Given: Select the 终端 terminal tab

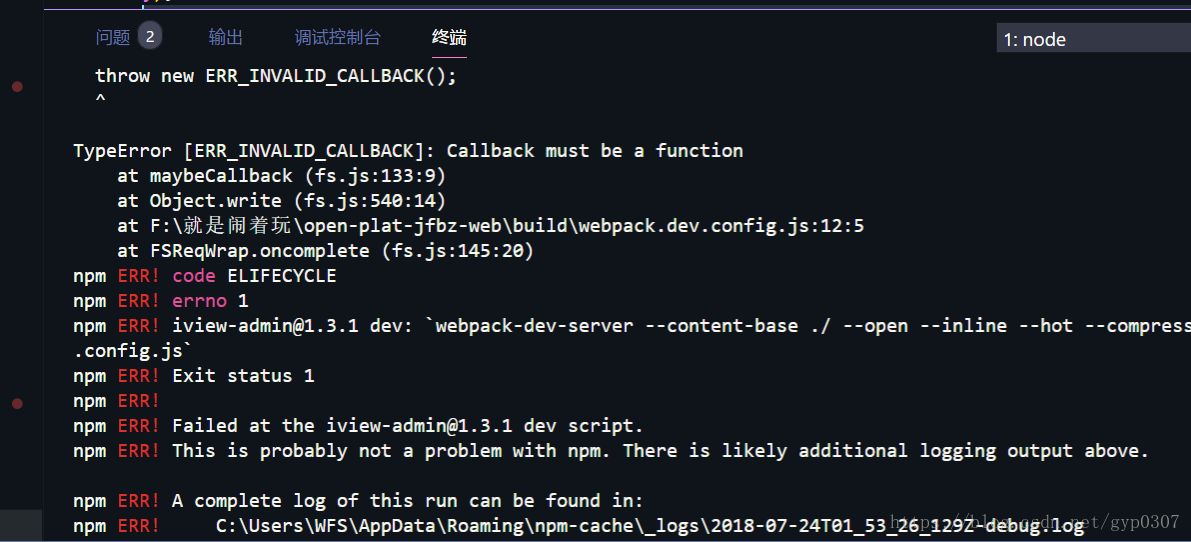Looking at the screenshot, I should 449,37.
